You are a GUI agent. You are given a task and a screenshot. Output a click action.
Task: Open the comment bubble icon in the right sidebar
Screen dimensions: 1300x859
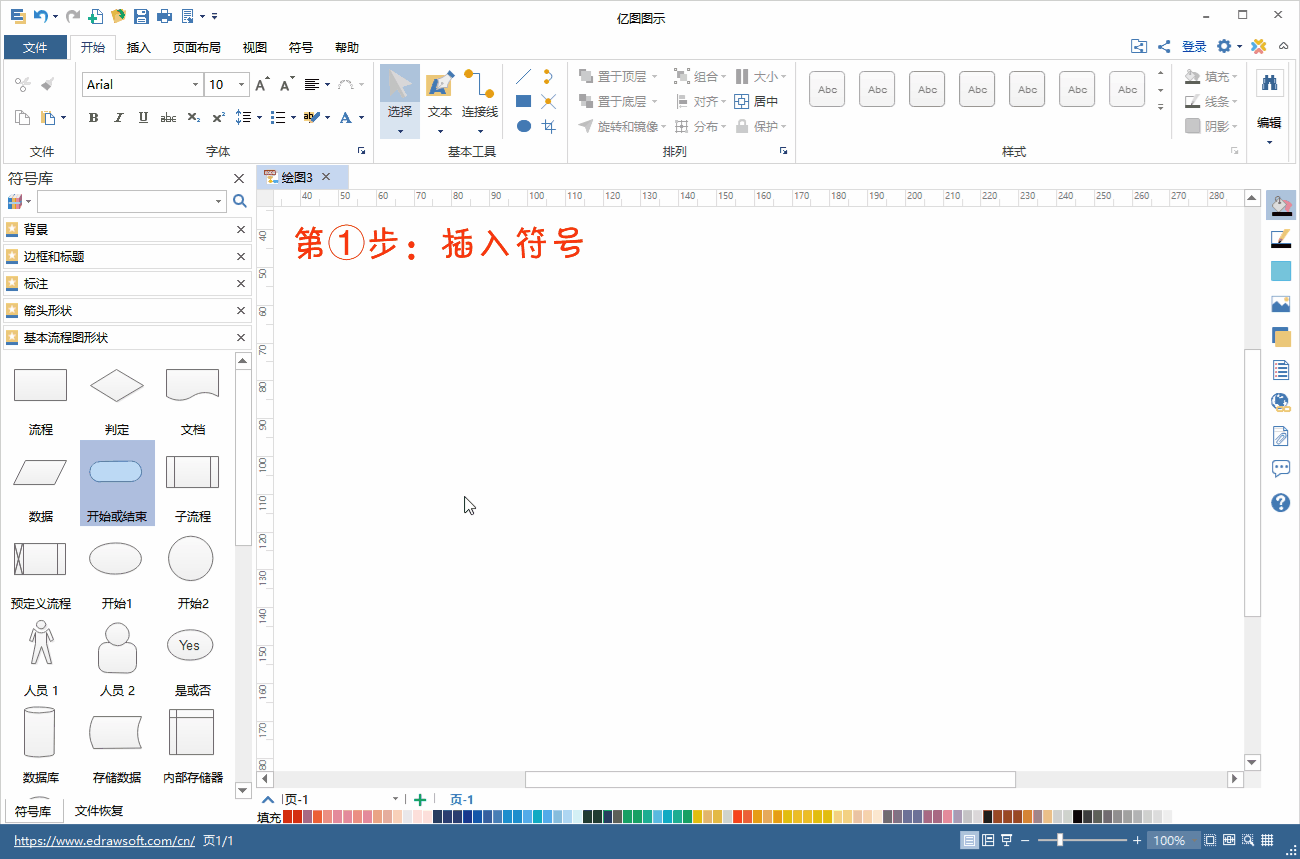pos(1281,468)
